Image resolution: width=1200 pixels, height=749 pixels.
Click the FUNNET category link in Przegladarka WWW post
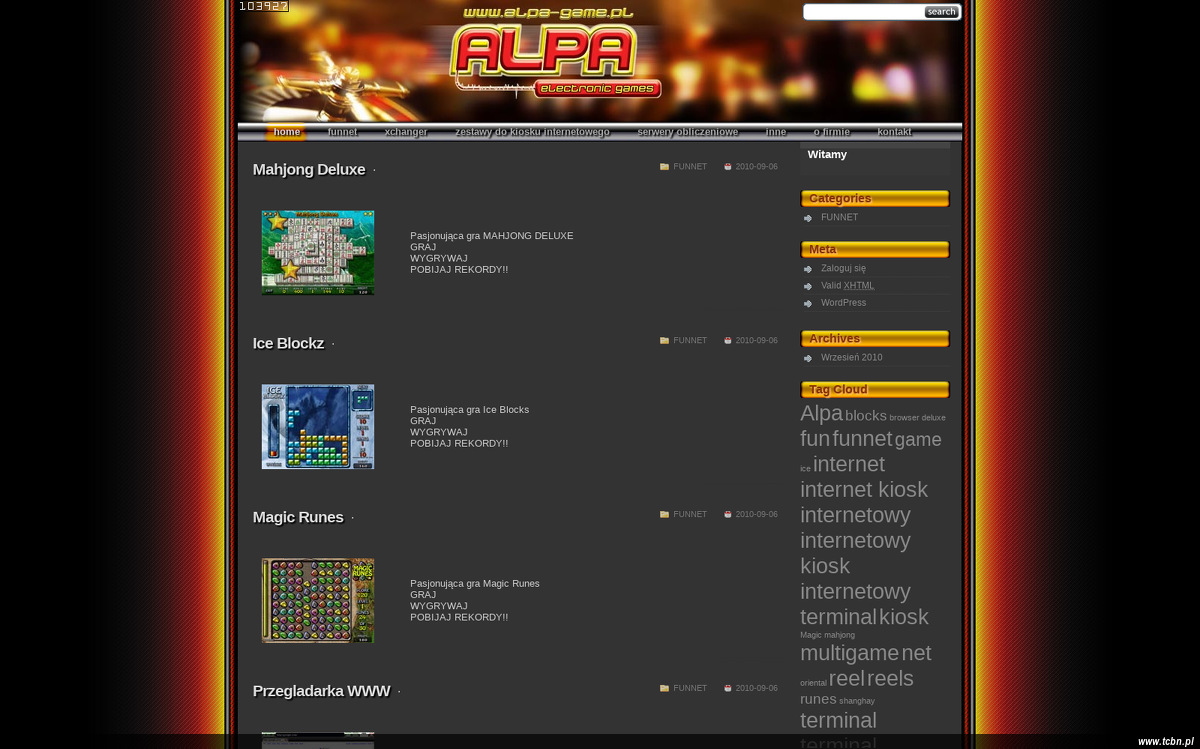(x=690, y=689)
